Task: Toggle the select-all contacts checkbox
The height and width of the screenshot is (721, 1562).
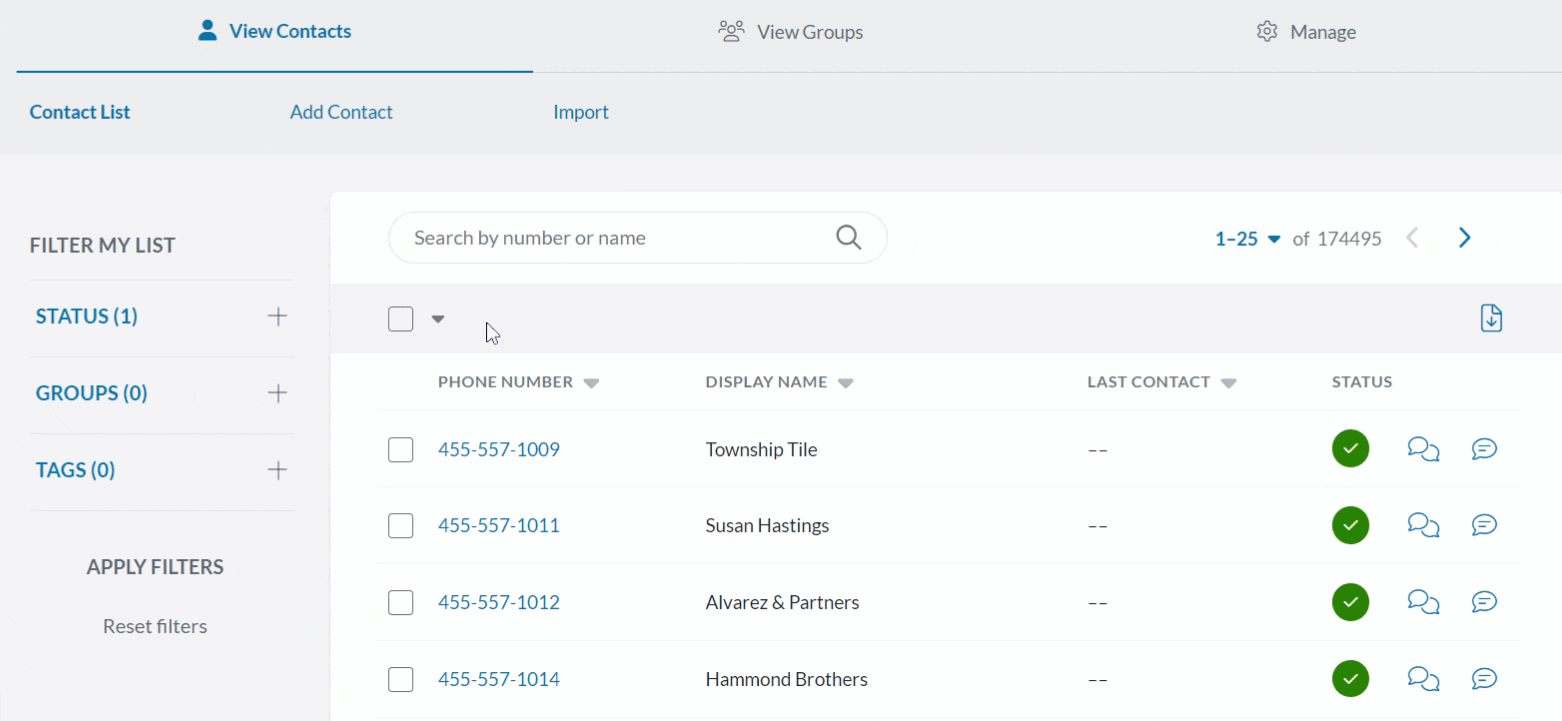Action: (x=400, y=319)
